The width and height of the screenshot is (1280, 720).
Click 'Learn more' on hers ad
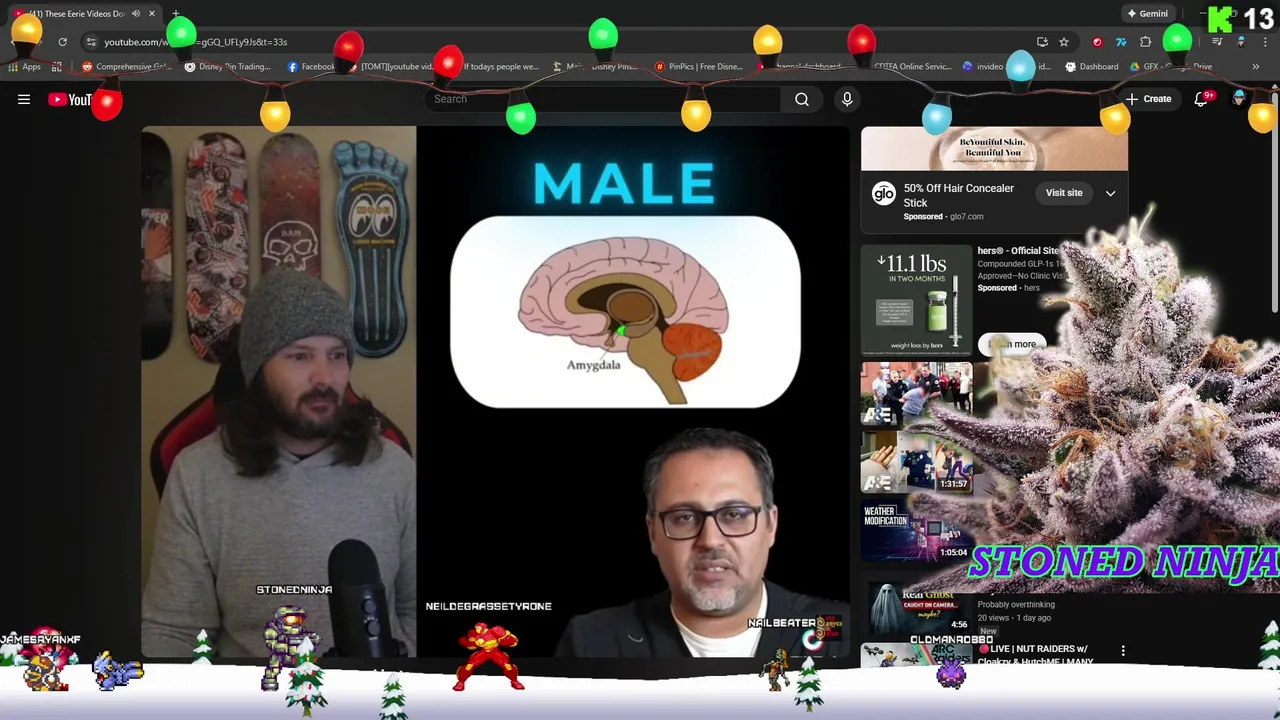click(x=1012, y=344)
